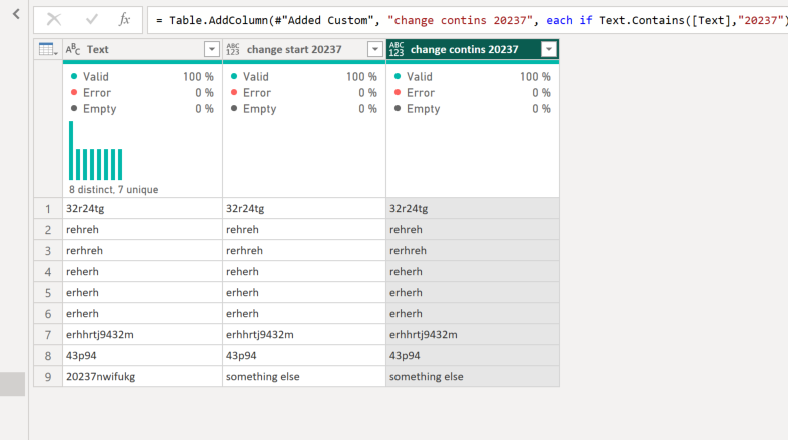This screenshot has width=788, height=440.
Task: Click Error 0 % in change contins column
Action: click(472, 92)
